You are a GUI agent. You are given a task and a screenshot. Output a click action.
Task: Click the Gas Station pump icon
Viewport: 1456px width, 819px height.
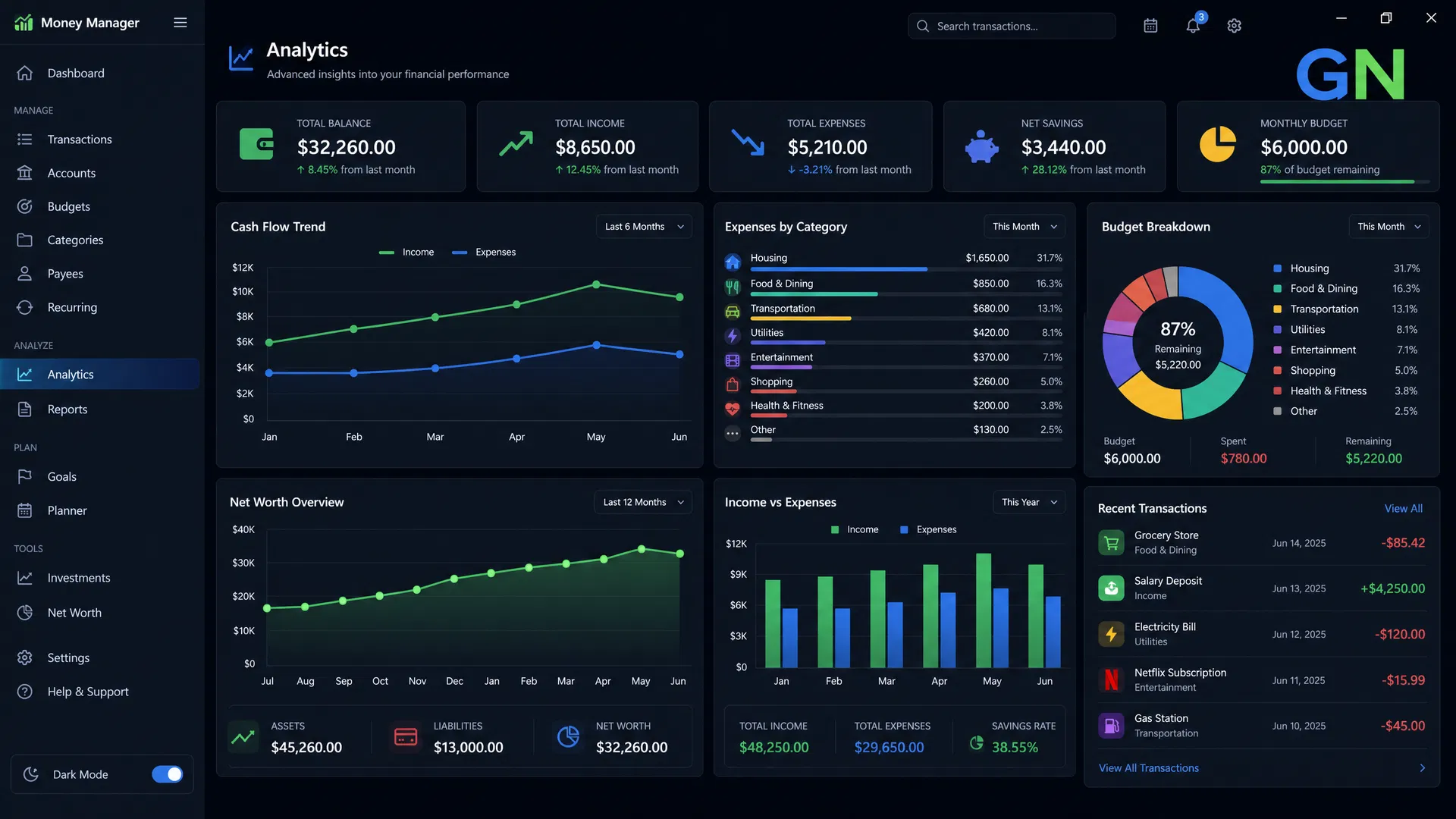point(1111,726)
